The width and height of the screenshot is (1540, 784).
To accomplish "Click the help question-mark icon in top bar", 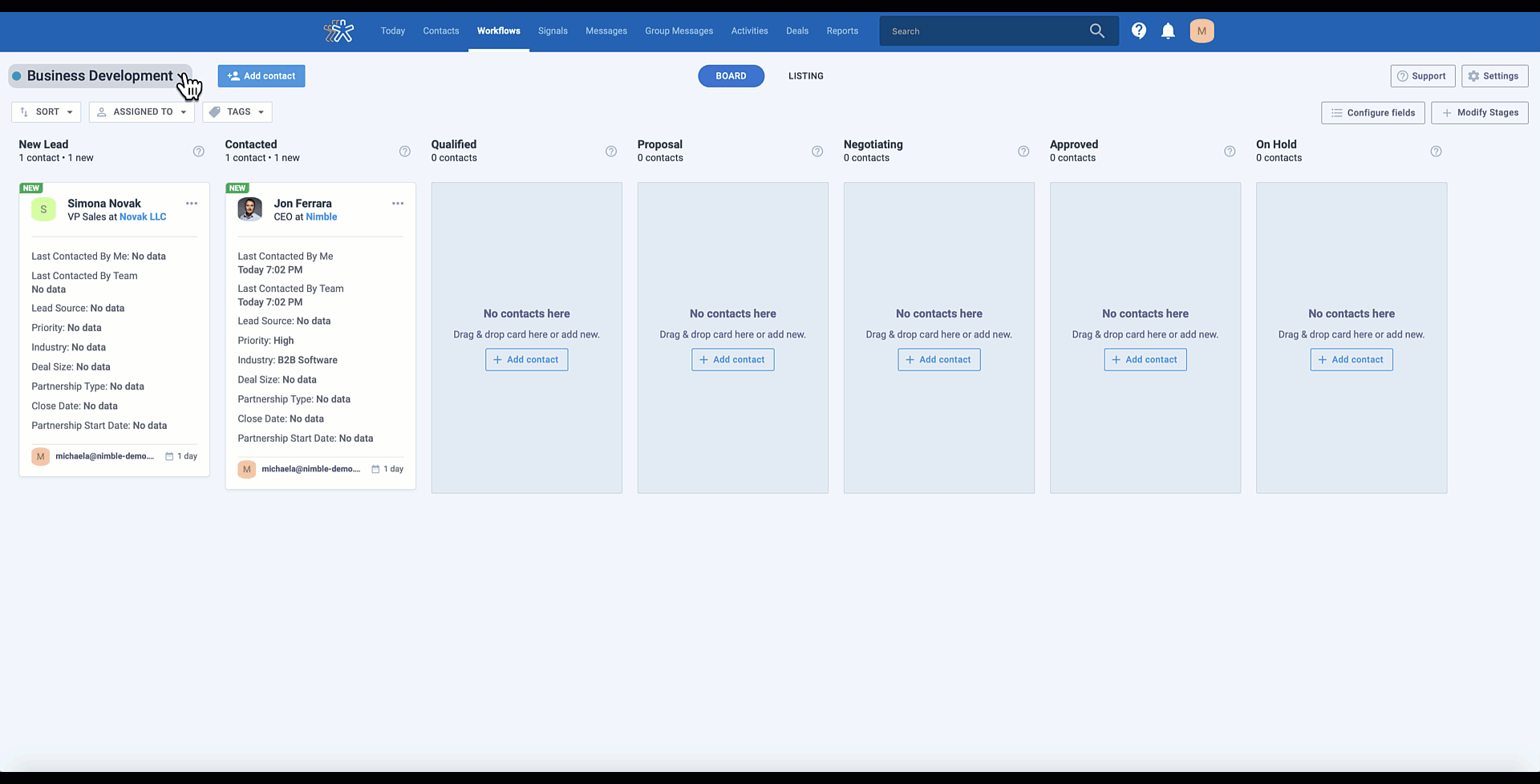I will pyautogui.click(x=1138, y=30).
